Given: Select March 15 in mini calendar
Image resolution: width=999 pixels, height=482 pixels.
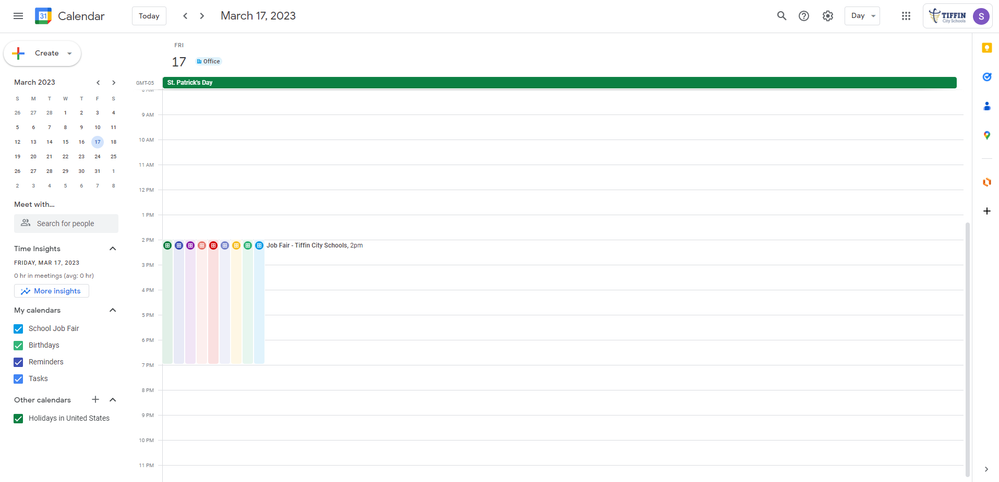Looking at the screenshot, I should click(65, 142).
